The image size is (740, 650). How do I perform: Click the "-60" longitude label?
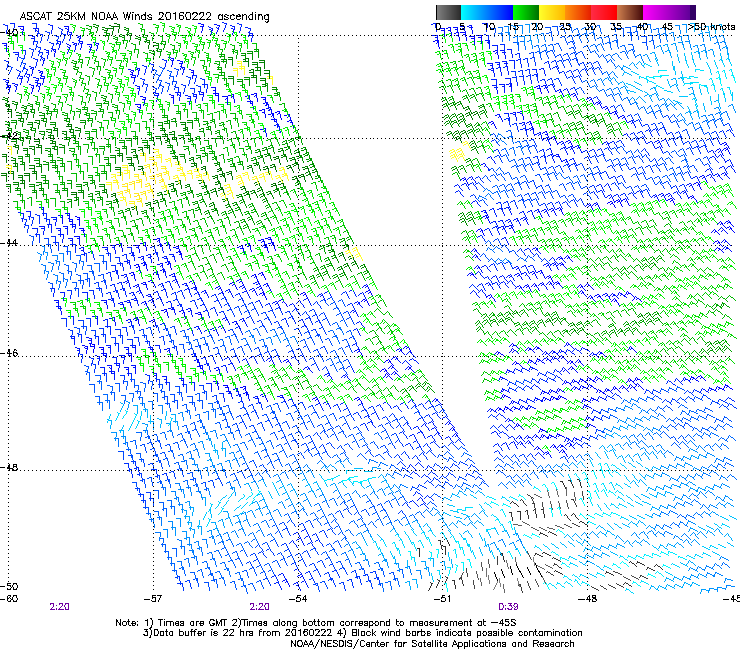(x=9, y=599)
